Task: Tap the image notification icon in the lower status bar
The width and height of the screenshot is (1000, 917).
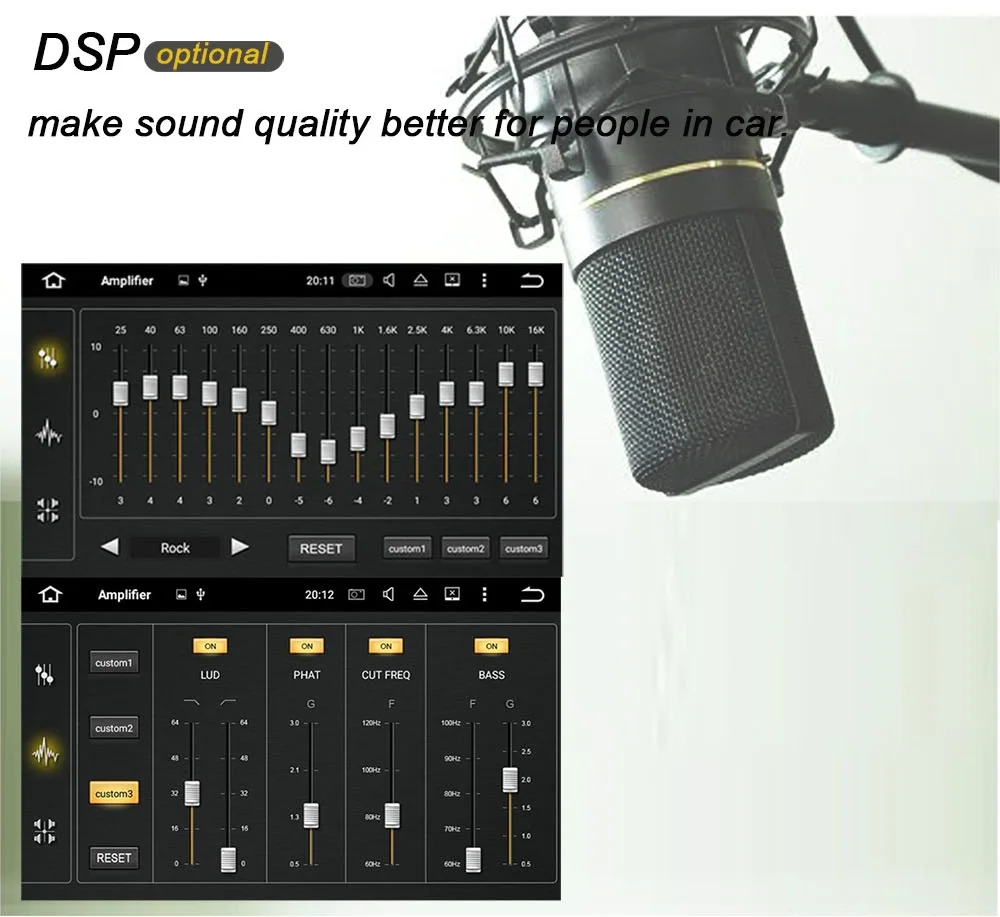Action: click(x=182, y=595)
